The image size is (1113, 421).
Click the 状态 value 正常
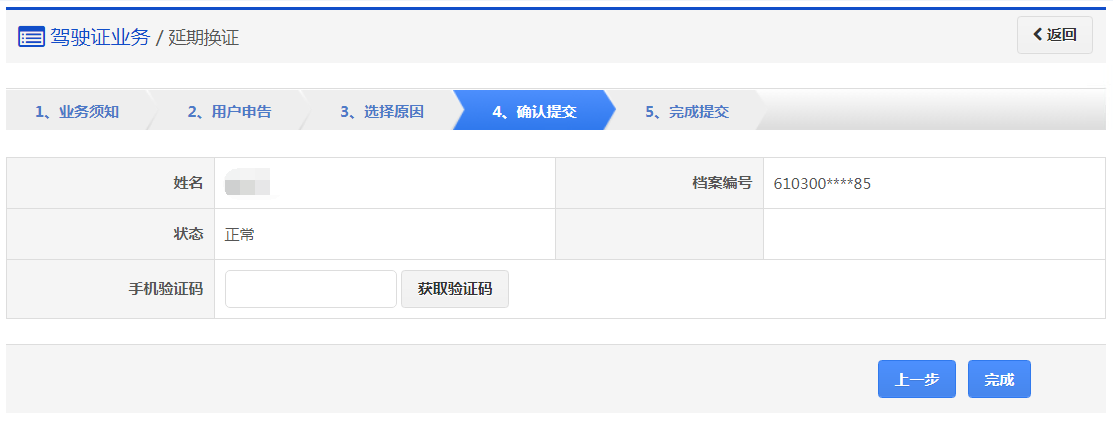[240, 234]
